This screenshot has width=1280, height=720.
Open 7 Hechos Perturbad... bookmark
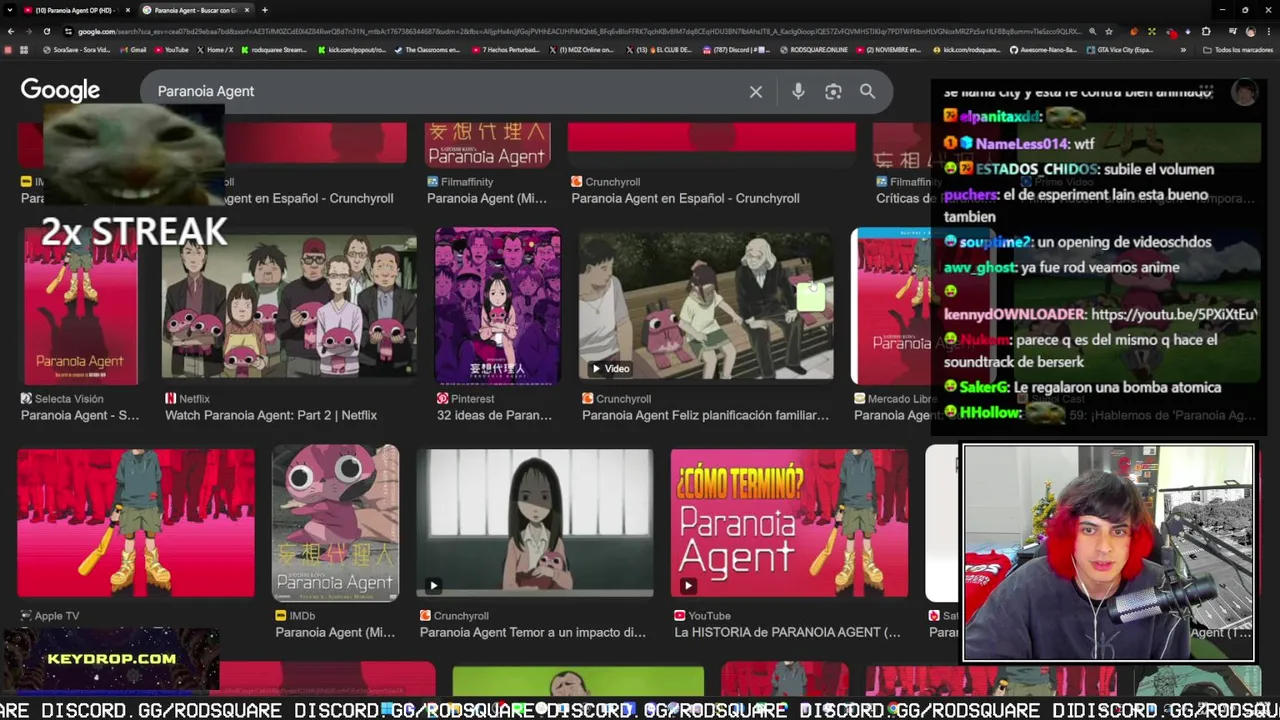pos(506,50)
